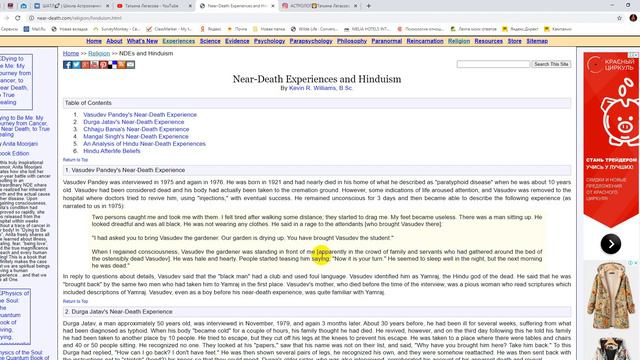
Task: Open Яндекс bookmark
Action: (x=210, y=29)
